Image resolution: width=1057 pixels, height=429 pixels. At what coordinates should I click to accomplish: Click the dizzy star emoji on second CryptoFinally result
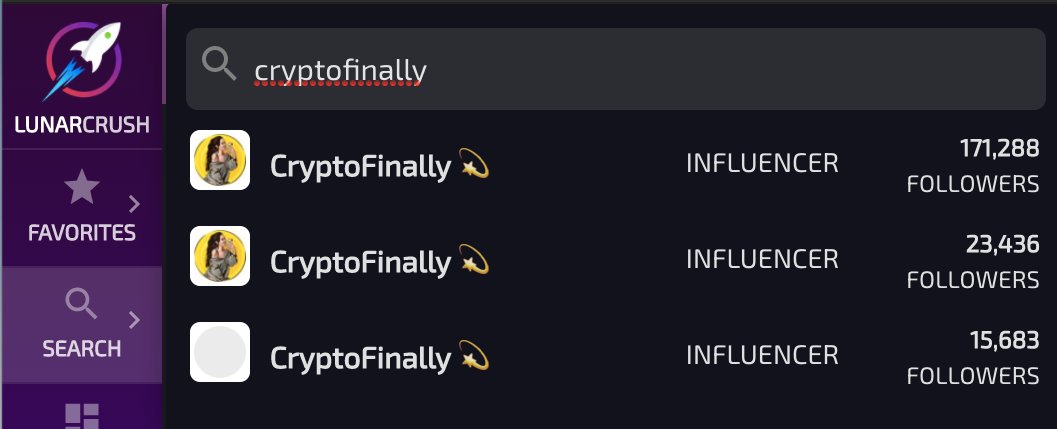473,260
